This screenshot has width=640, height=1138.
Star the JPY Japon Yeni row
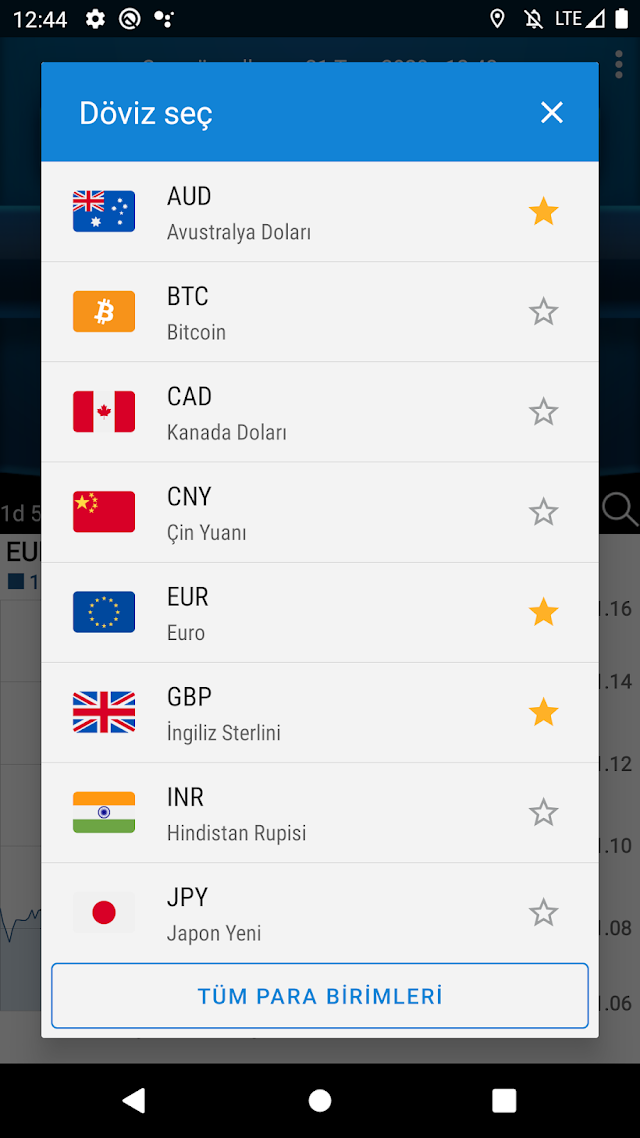[543, 913]
